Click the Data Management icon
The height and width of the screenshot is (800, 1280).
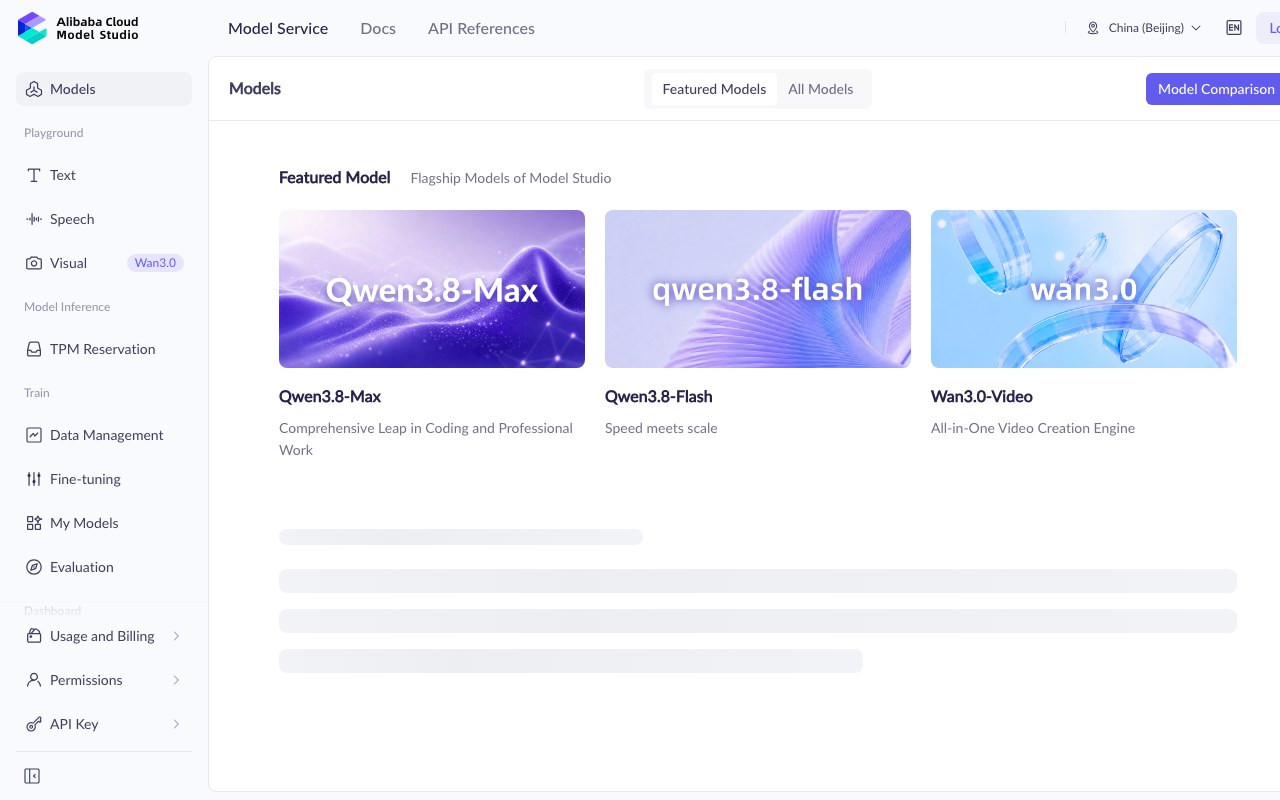(x=34, y=435)
